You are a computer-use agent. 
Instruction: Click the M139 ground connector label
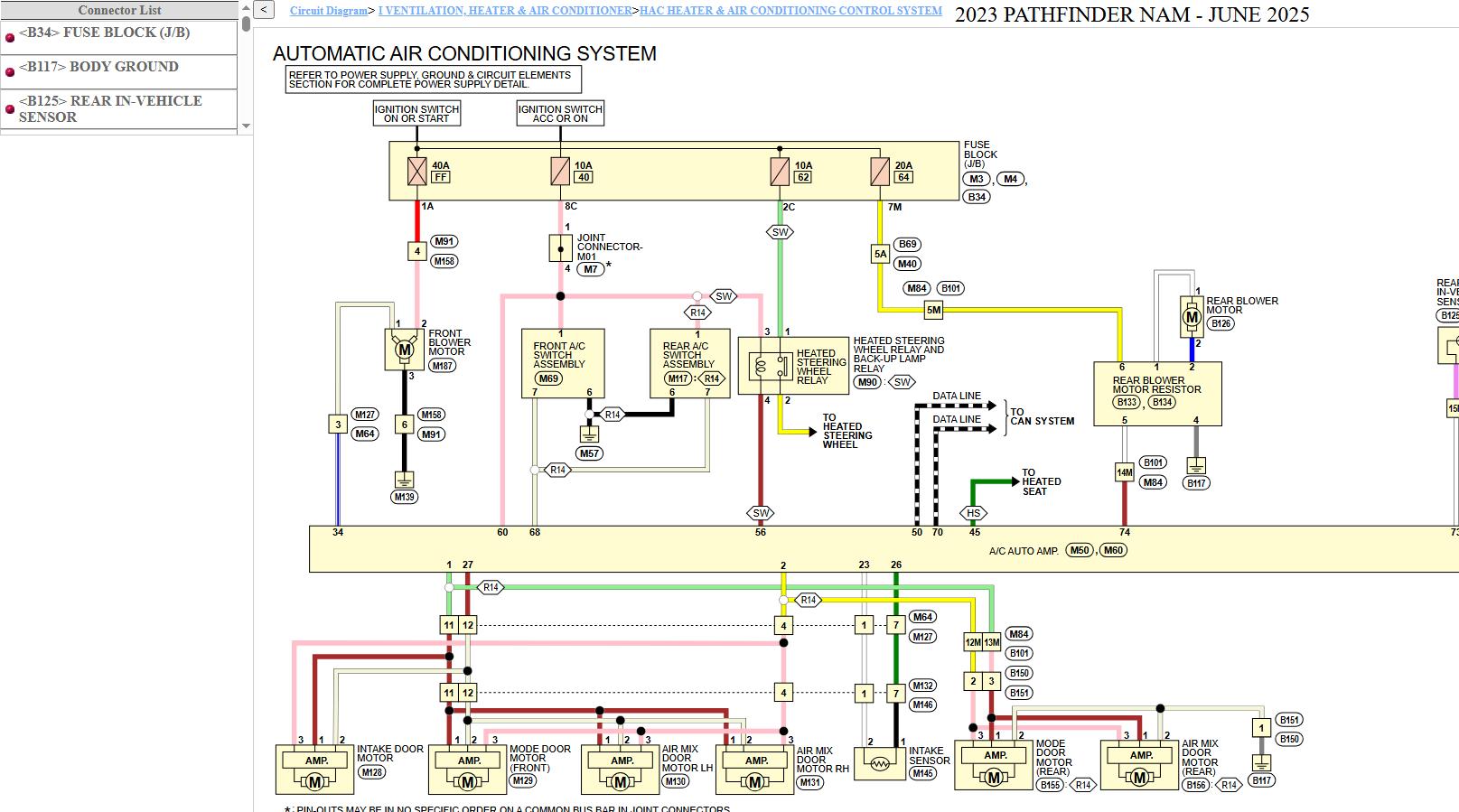pyautogui.click(x=404, y=497)
